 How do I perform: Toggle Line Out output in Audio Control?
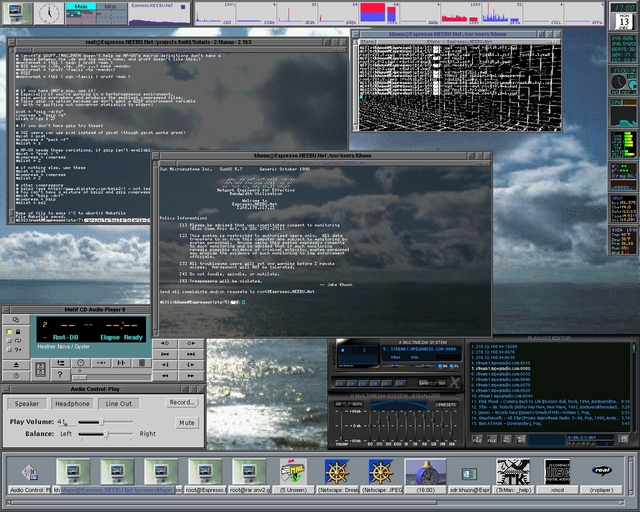coord(118,403)
